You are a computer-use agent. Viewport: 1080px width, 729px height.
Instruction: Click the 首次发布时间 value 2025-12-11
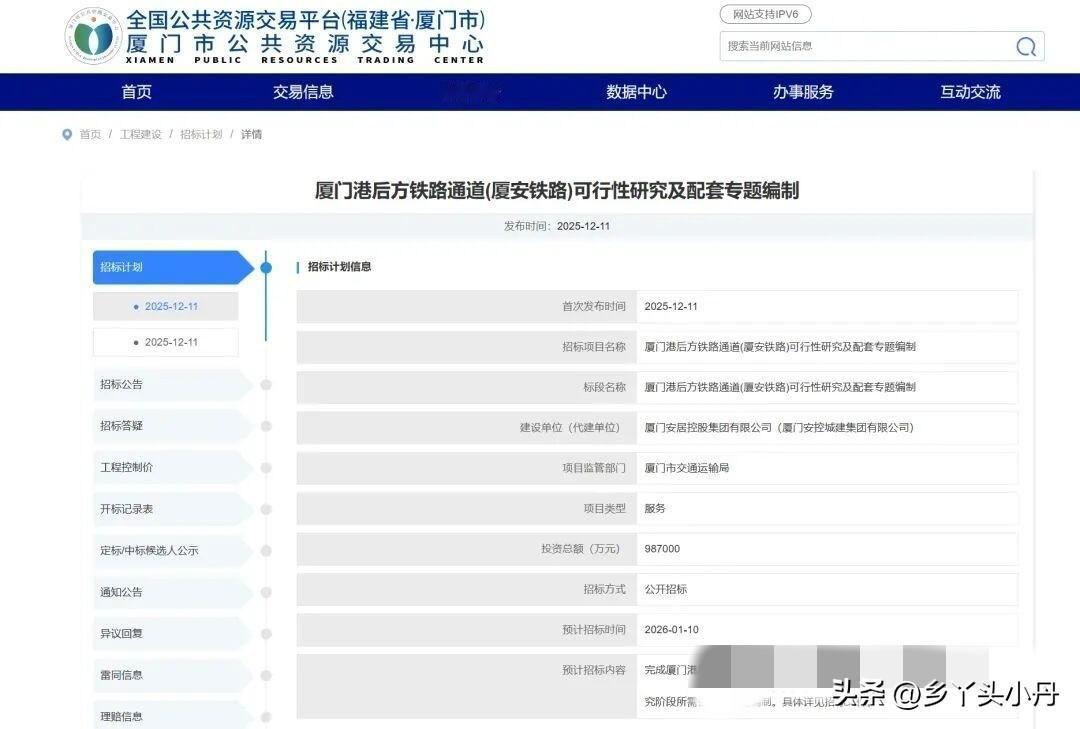[x=671, y=306]
